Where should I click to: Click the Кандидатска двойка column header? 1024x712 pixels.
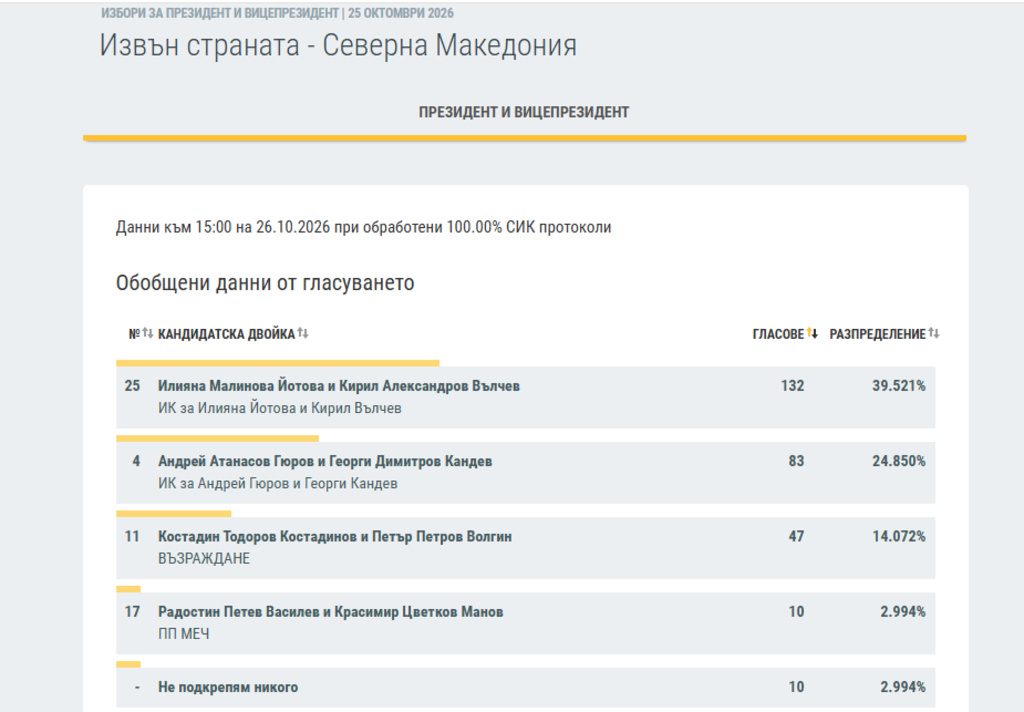(x=227, y=334)
